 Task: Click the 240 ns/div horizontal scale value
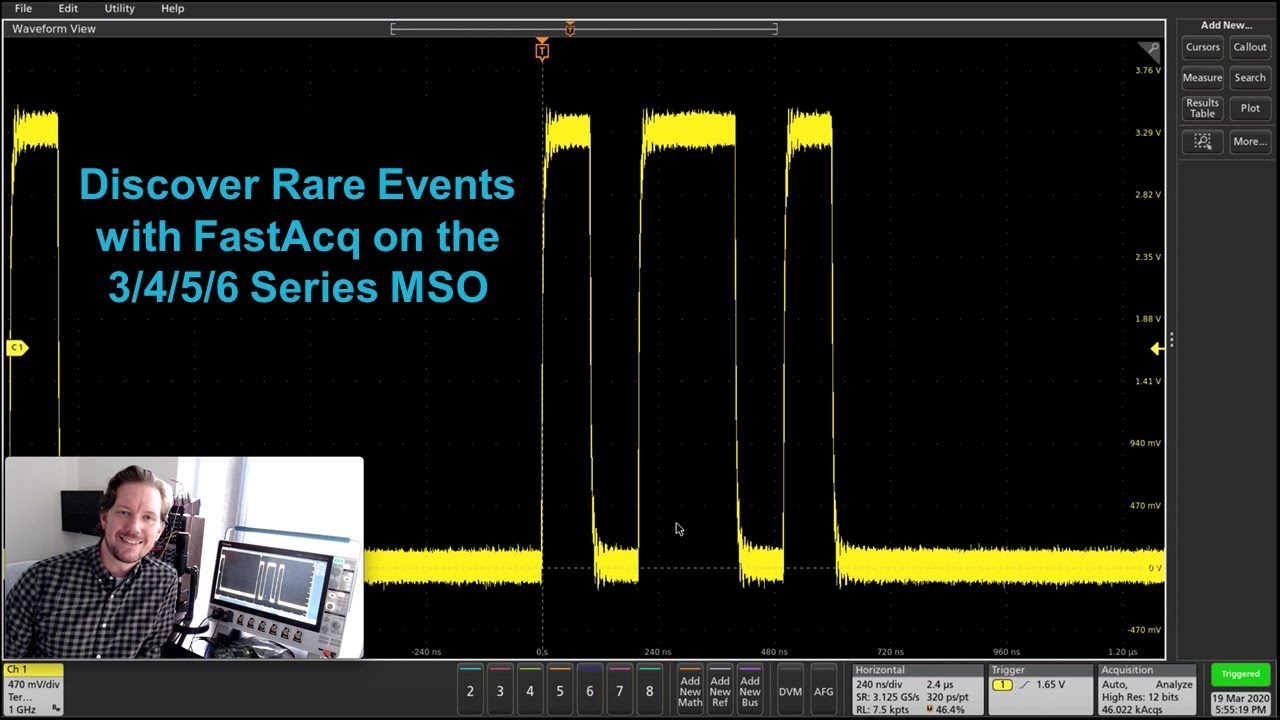879,685
